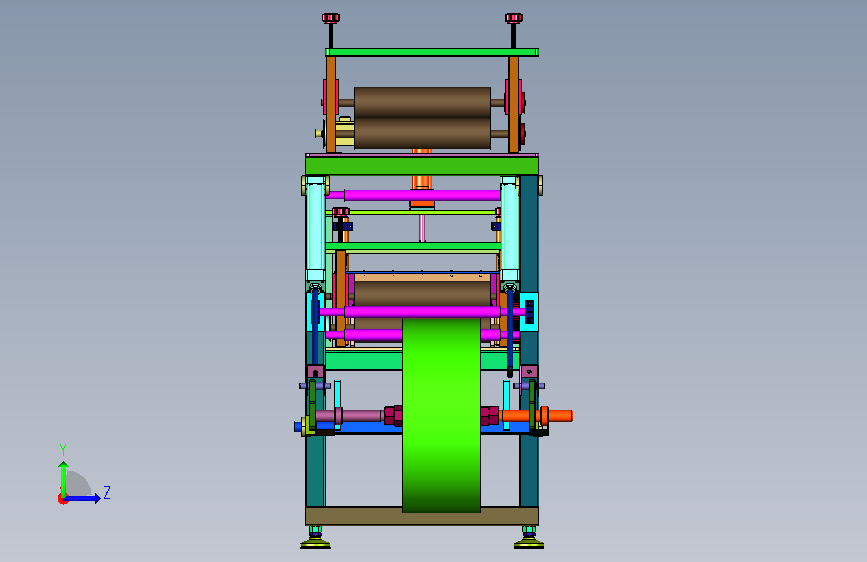This screenshot has height=562, width=867.
Task: Select the middle brown roller
Action: pos(422,293)
